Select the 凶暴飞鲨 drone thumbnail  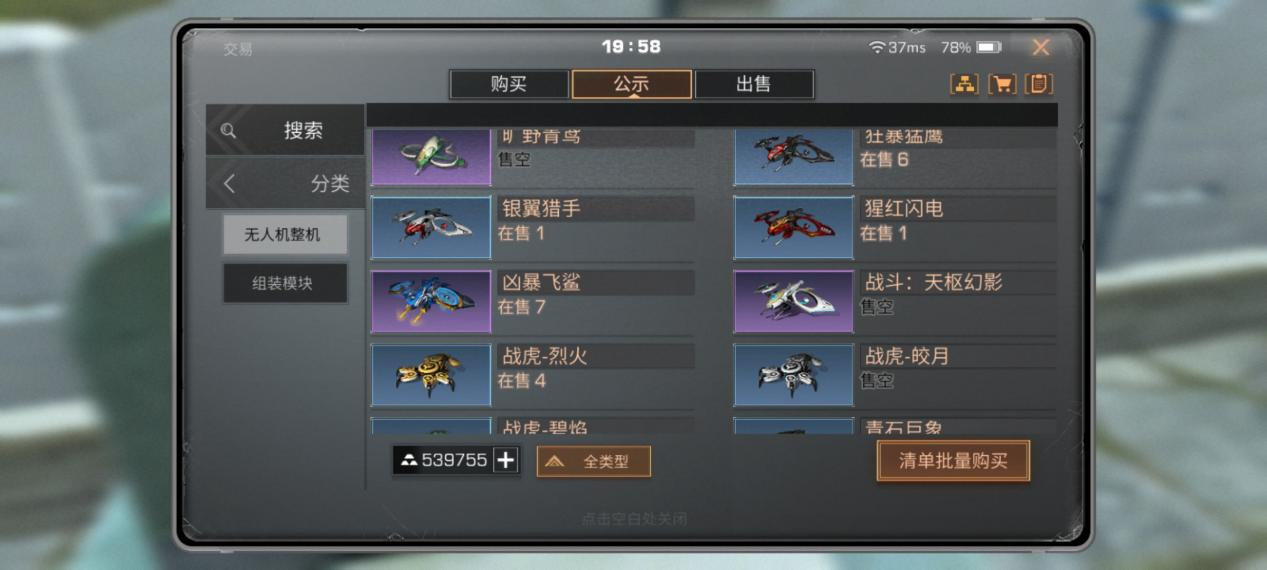(x=431, y=302)
